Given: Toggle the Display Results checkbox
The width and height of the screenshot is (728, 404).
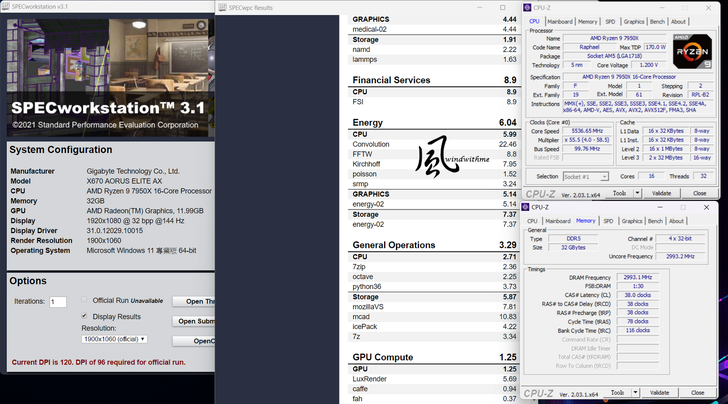Looking at the screenshot, I should pos(84,316).
